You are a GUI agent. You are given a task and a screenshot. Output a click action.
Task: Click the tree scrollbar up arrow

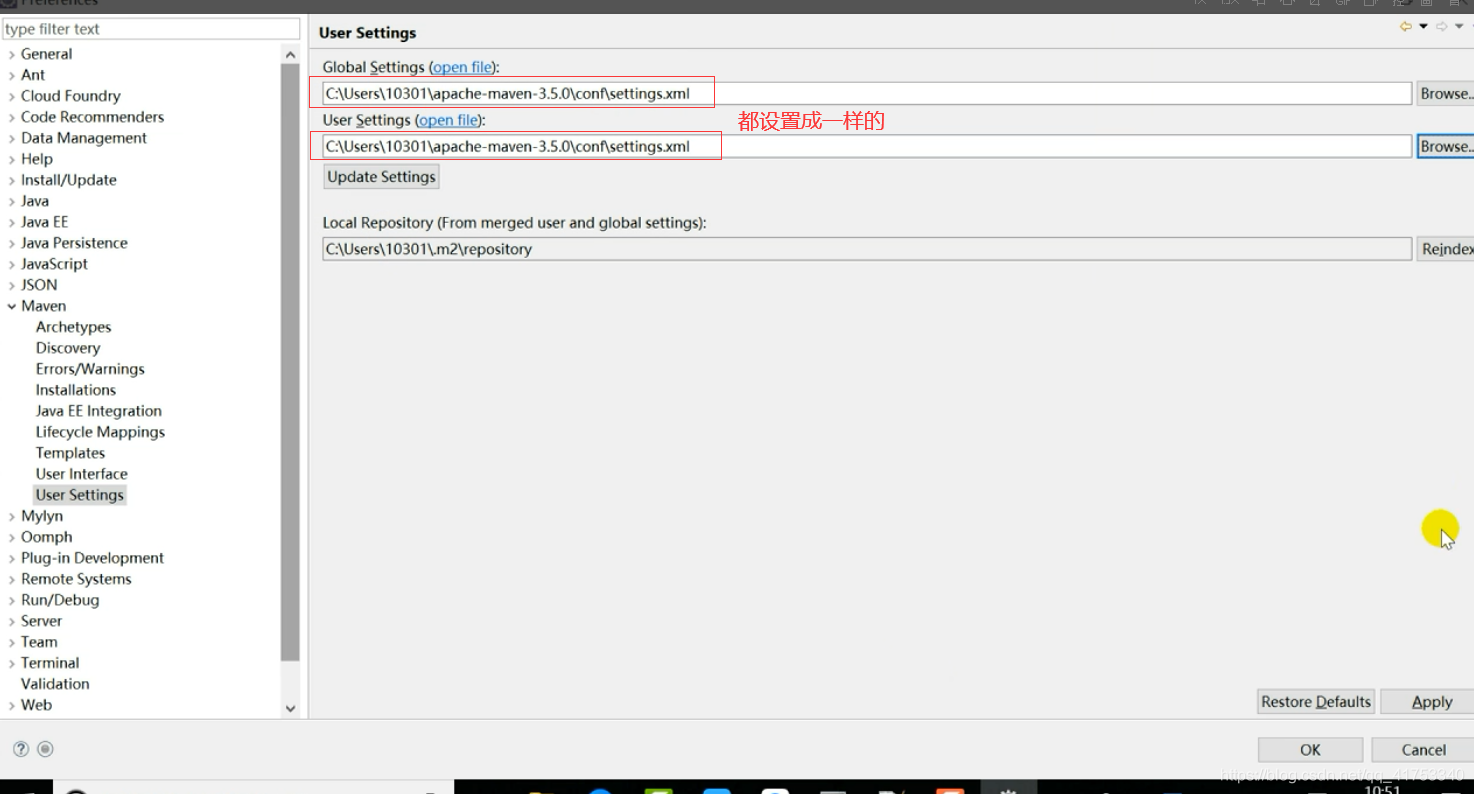click(291, 55)
